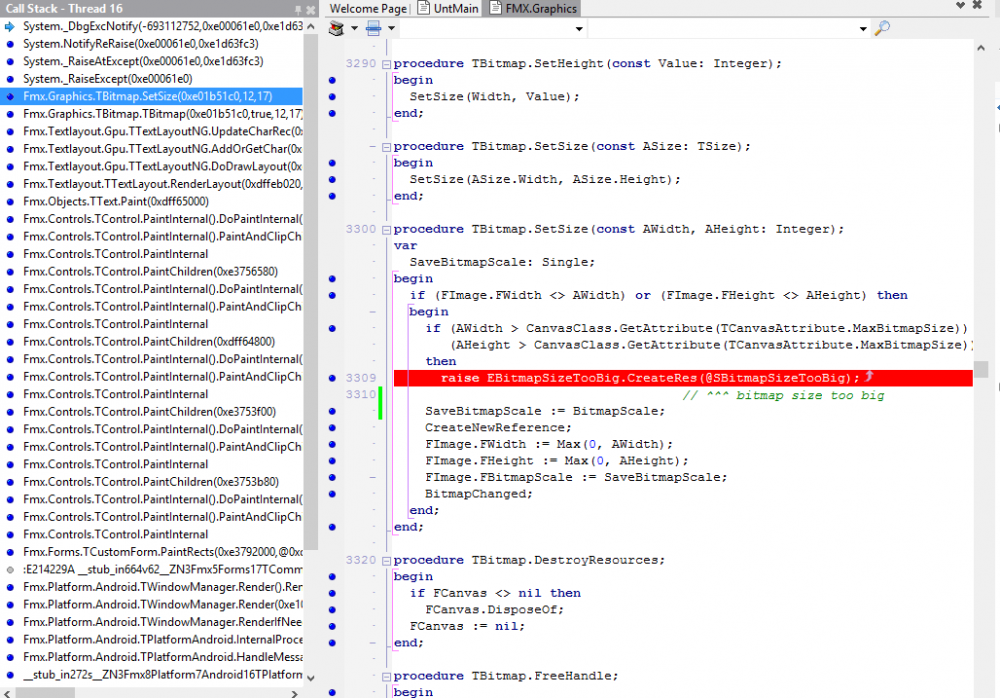Screen dimensions: 1000x698
Task: Close the current editor page with X
Action: click(977, 5)
